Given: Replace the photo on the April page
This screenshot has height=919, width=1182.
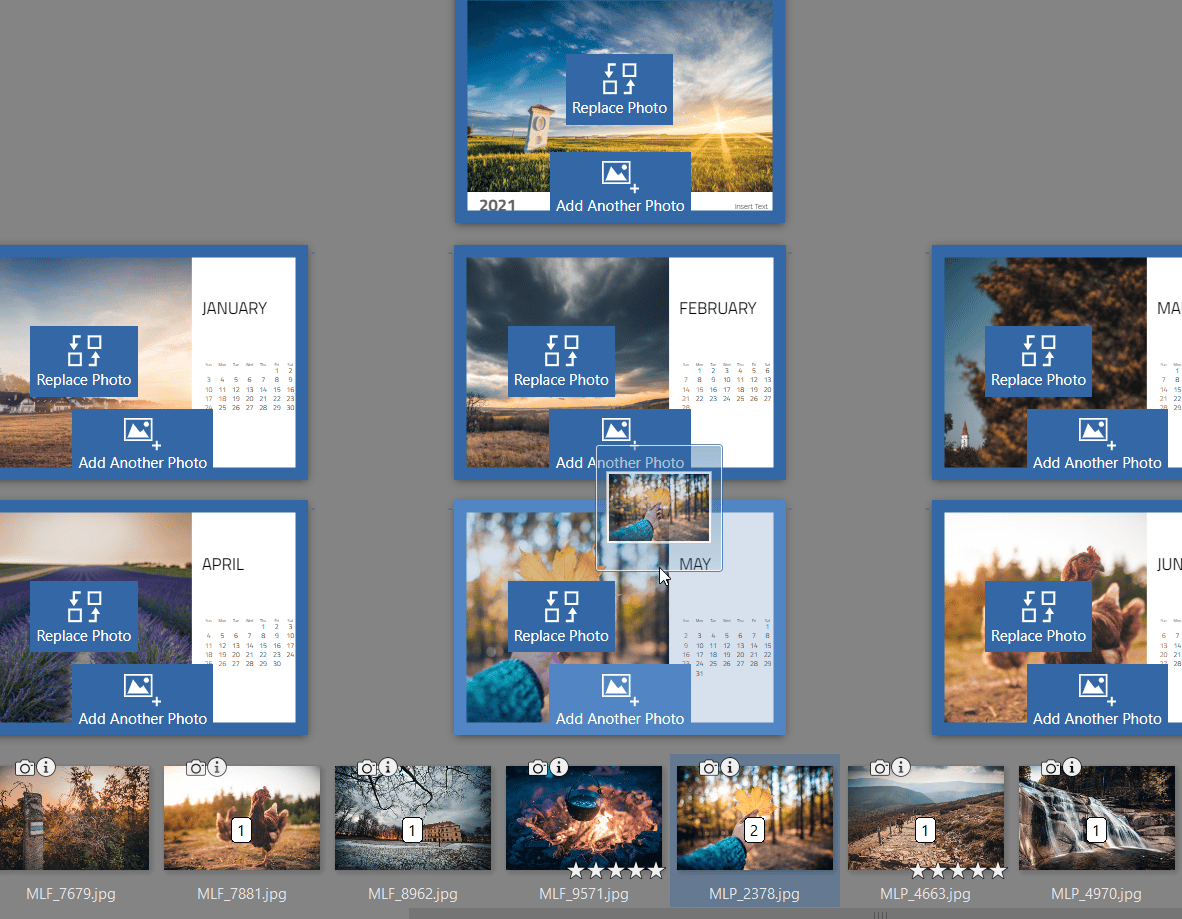Looking at the screenshot, I should (84, 617).
